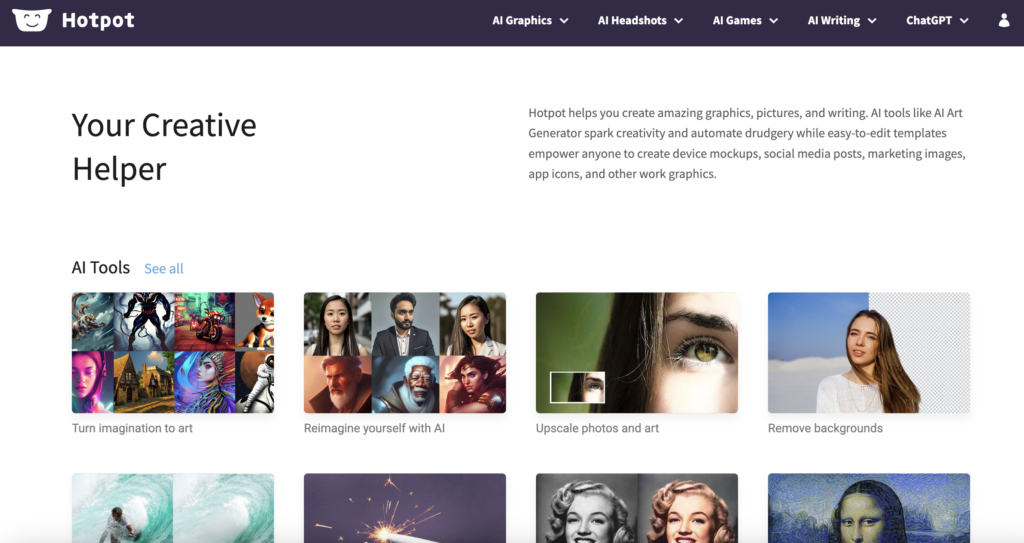The height and width of the screenshot is (543, 1024).
Task: Open the Marilyn Monroe colorize photo thumbnail
Action: 637,508
